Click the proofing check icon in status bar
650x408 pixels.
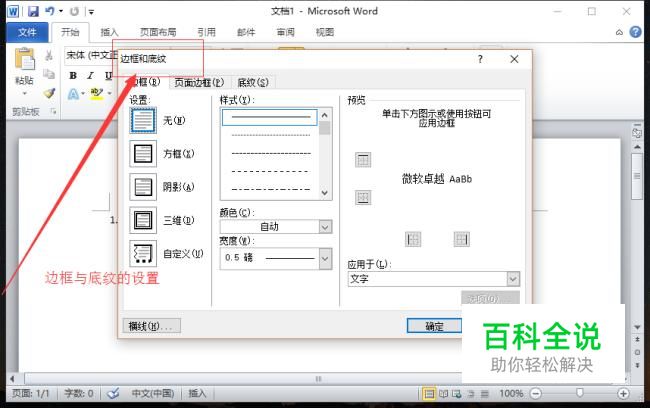click(x=113, y=393)
